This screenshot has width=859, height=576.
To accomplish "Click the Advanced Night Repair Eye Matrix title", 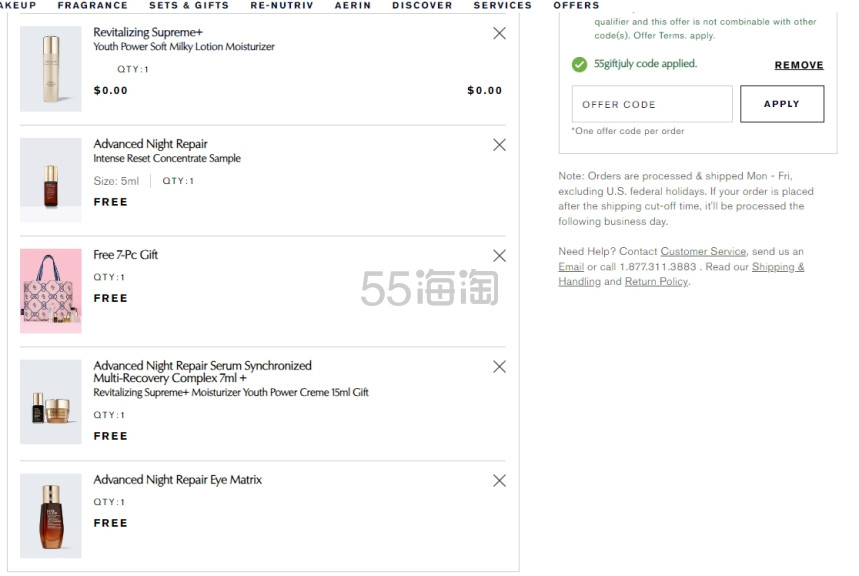I will pos(177,480).
